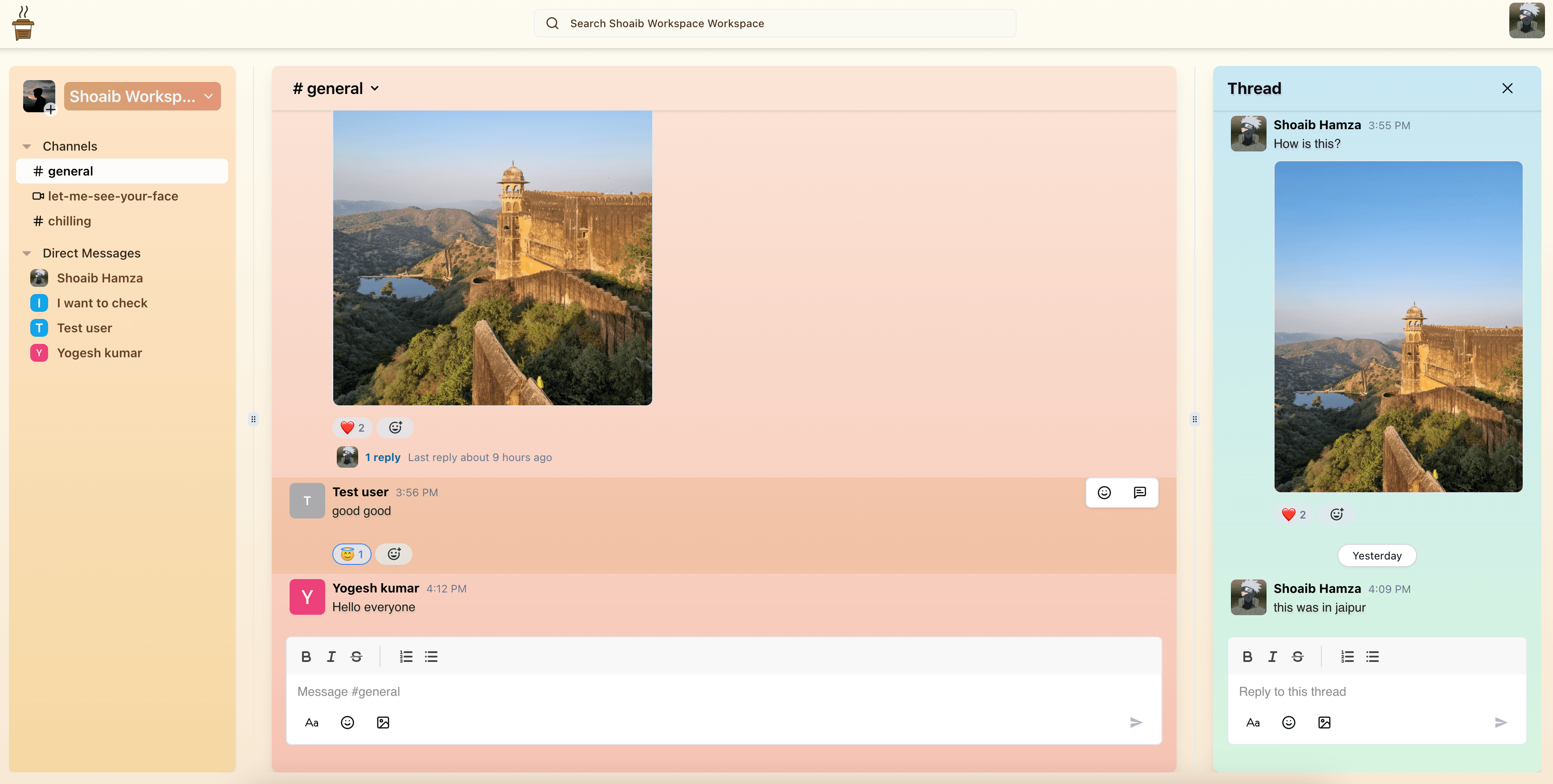Screen dimensions: 1553x784
Task: Toggle bold formatting in the general message editor
Action: coord(306,656)
